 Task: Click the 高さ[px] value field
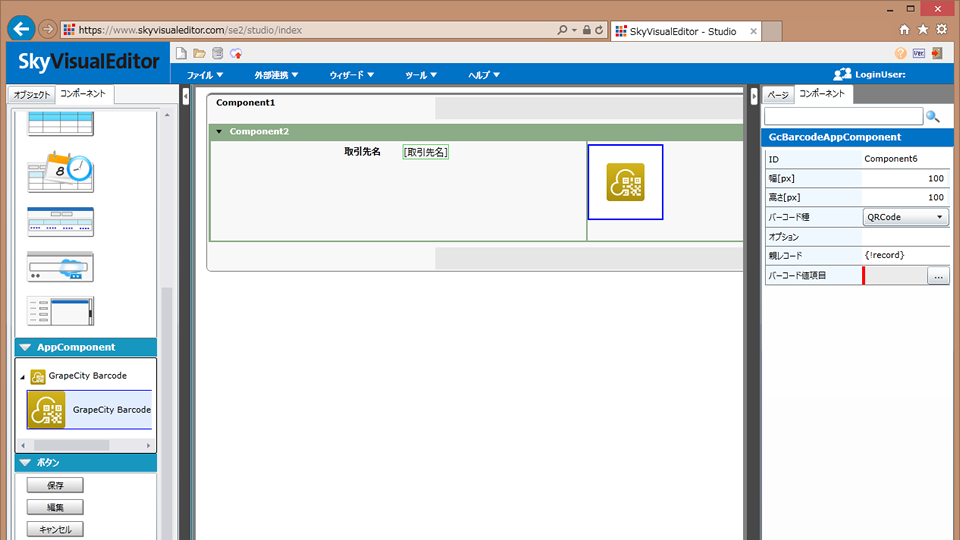coord(905,197)
